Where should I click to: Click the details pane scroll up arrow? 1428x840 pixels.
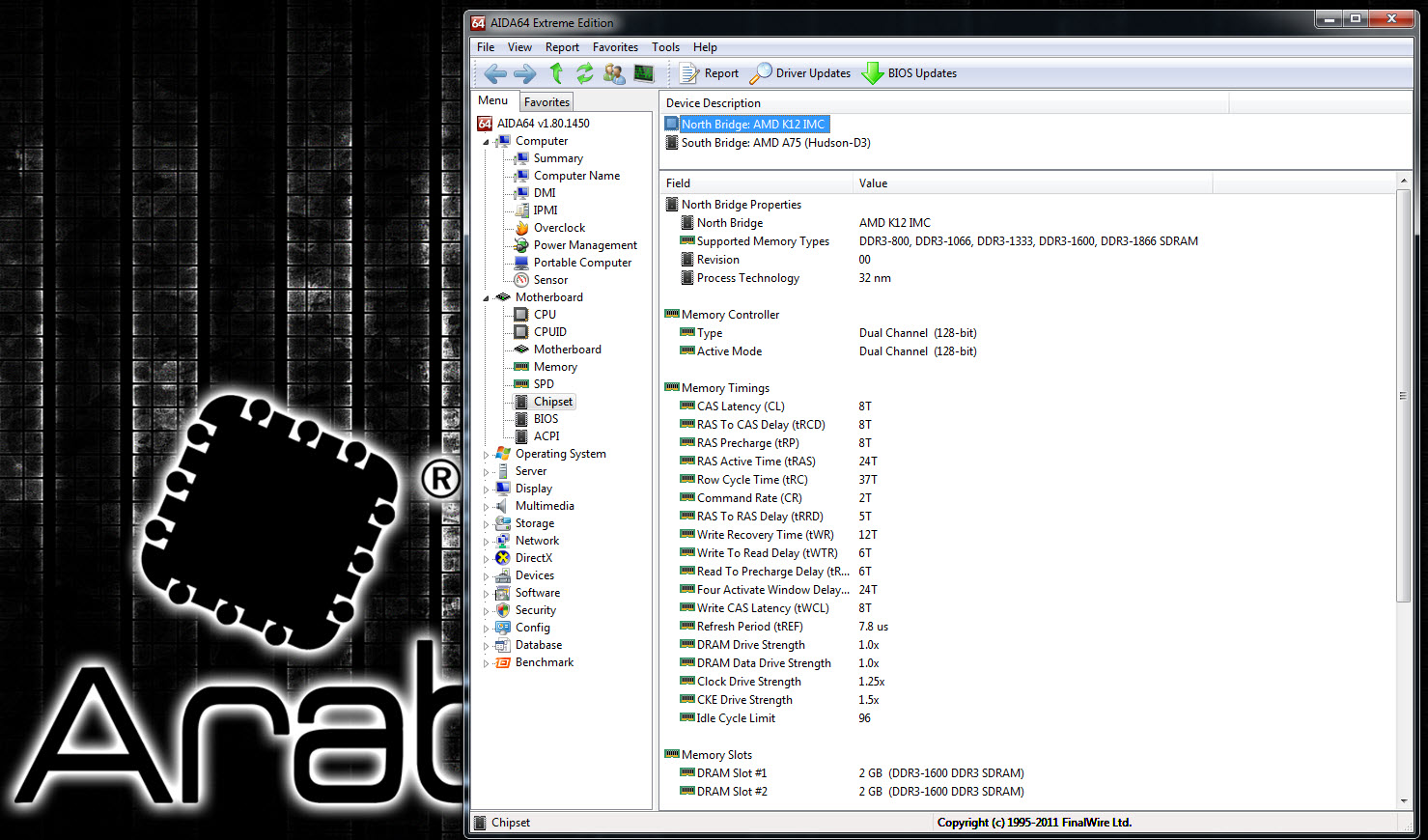pyautogui.click(x=1404, y=182)
